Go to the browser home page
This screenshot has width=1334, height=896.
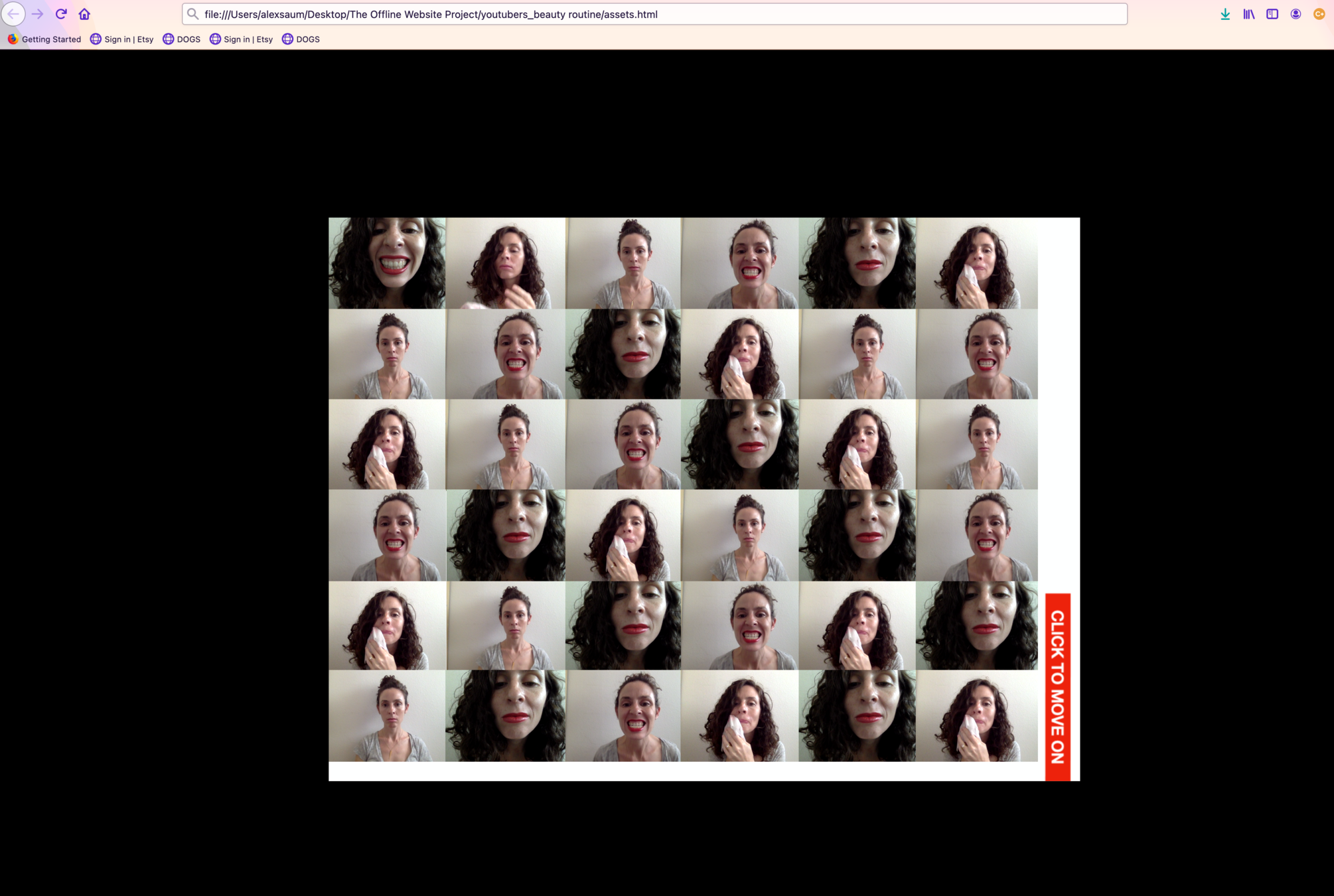click(x=84, y=14)
